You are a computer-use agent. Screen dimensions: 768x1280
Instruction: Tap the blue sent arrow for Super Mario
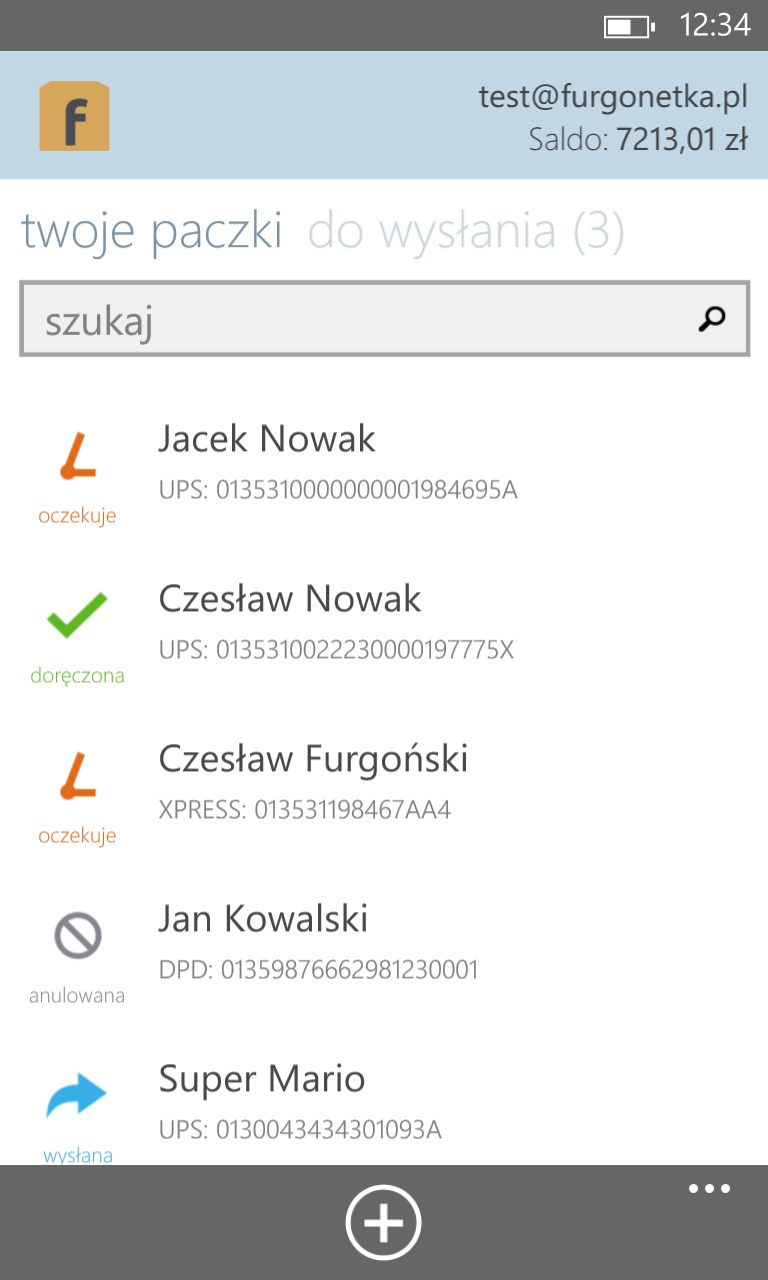(77, 1095)
